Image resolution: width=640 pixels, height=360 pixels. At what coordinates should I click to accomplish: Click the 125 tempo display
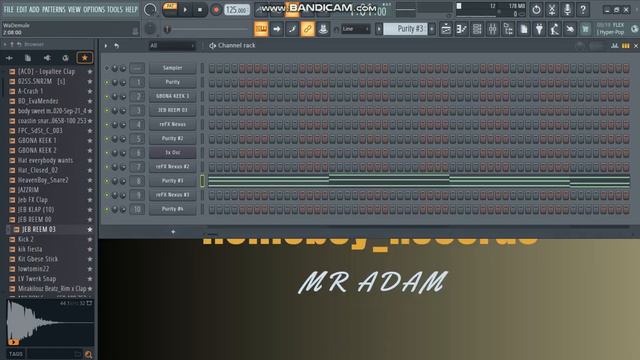237,9
